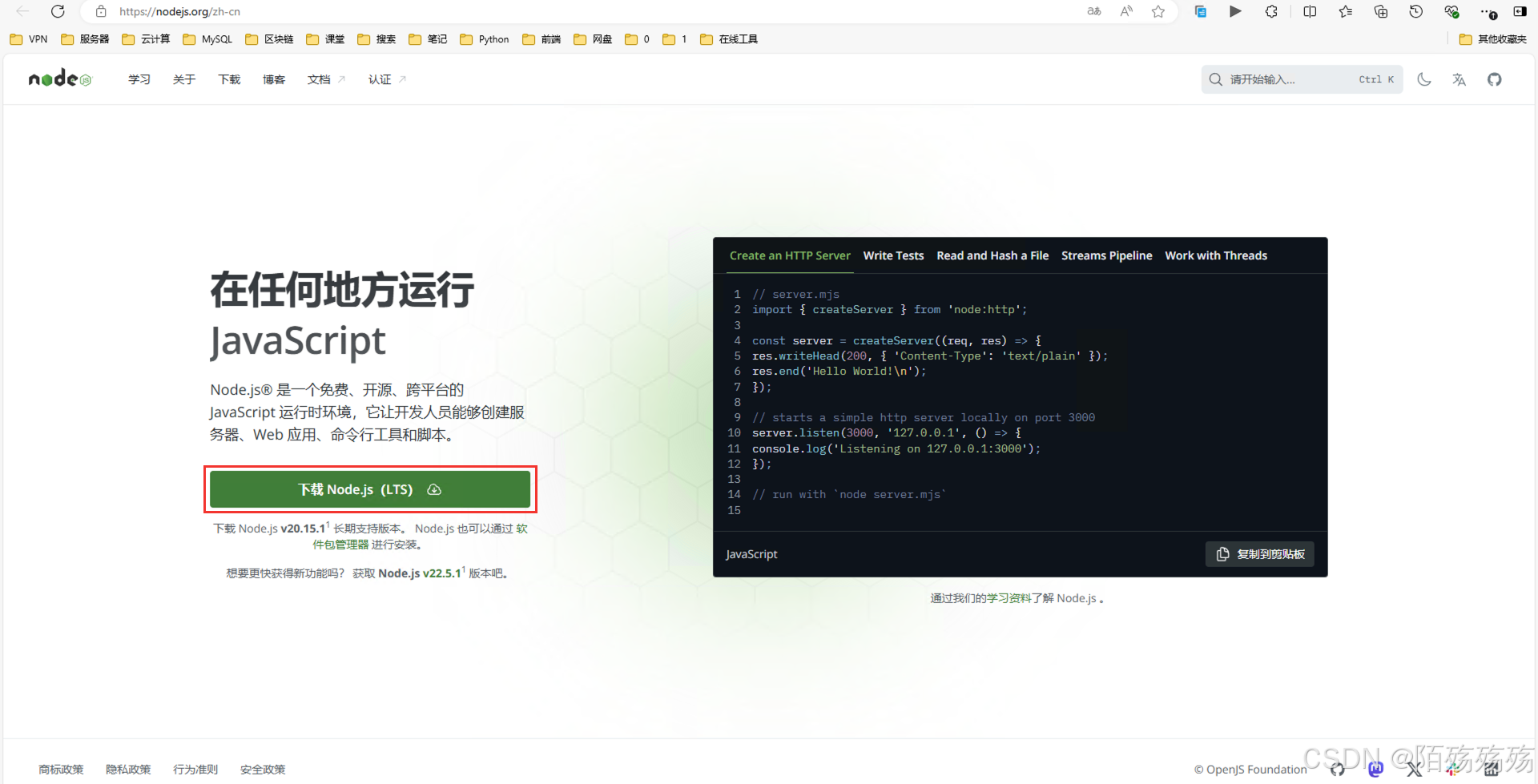
Task: Open the 在线工具 bookmarks folder
Action: [729, 39]
